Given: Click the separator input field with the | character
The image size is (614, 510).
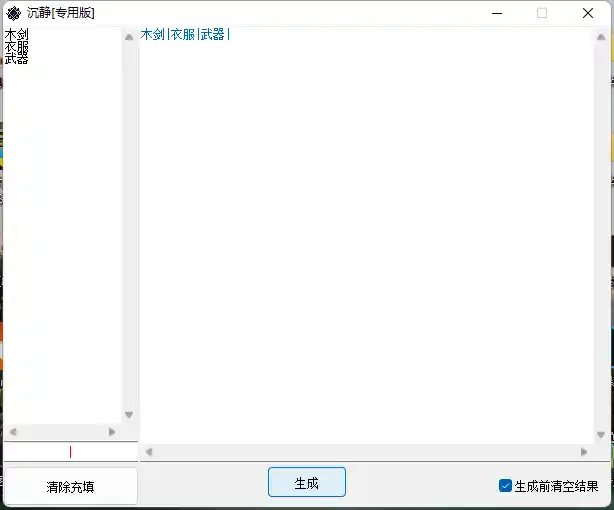Looking at the screenshot, I should (x=70, y=452).
